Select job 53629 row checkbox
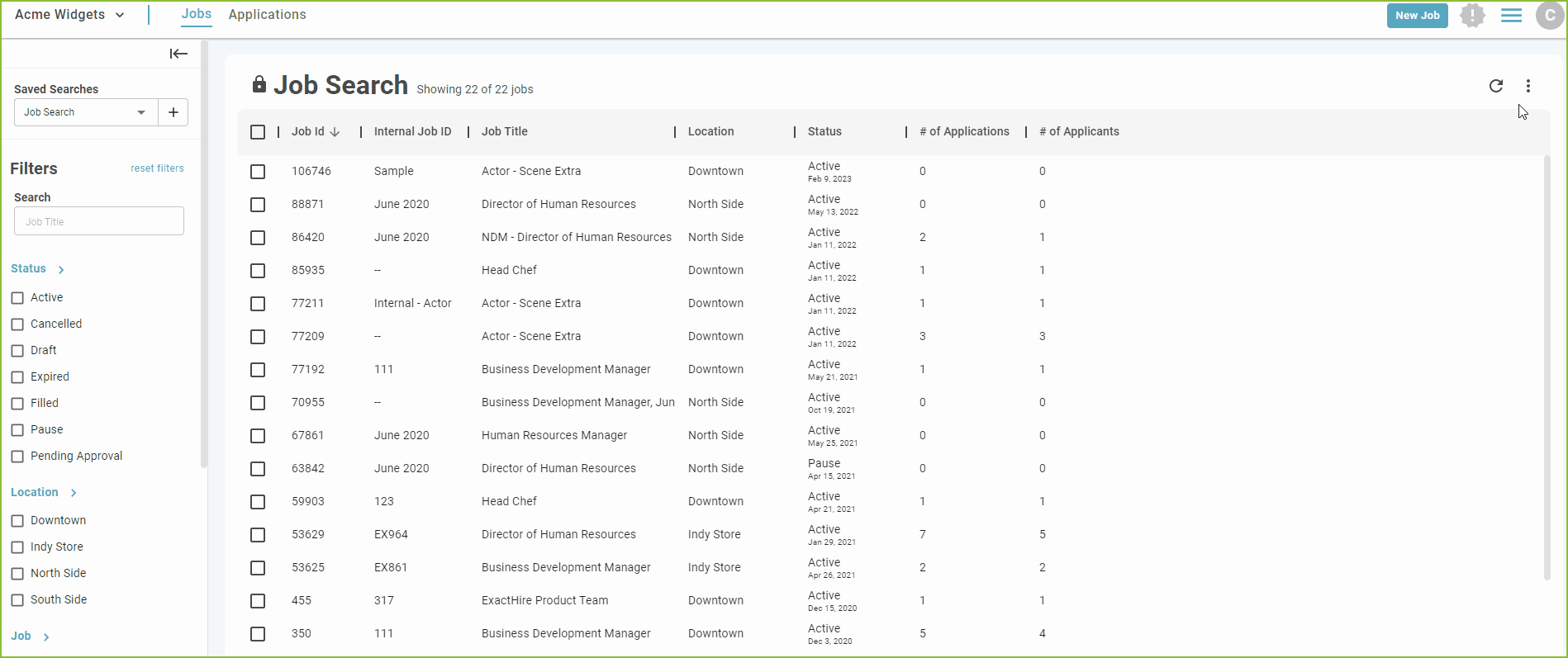 pos(258,535)
